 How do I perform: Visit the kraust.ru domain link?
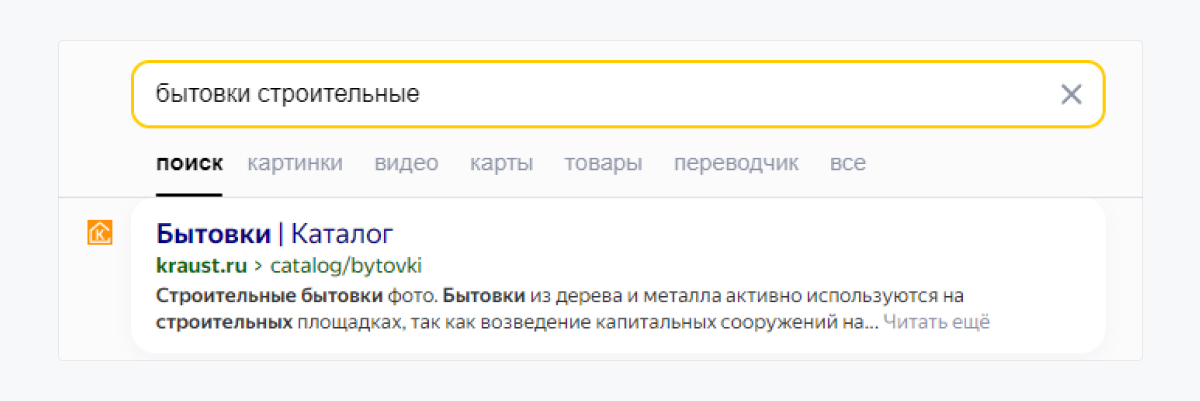200,266
